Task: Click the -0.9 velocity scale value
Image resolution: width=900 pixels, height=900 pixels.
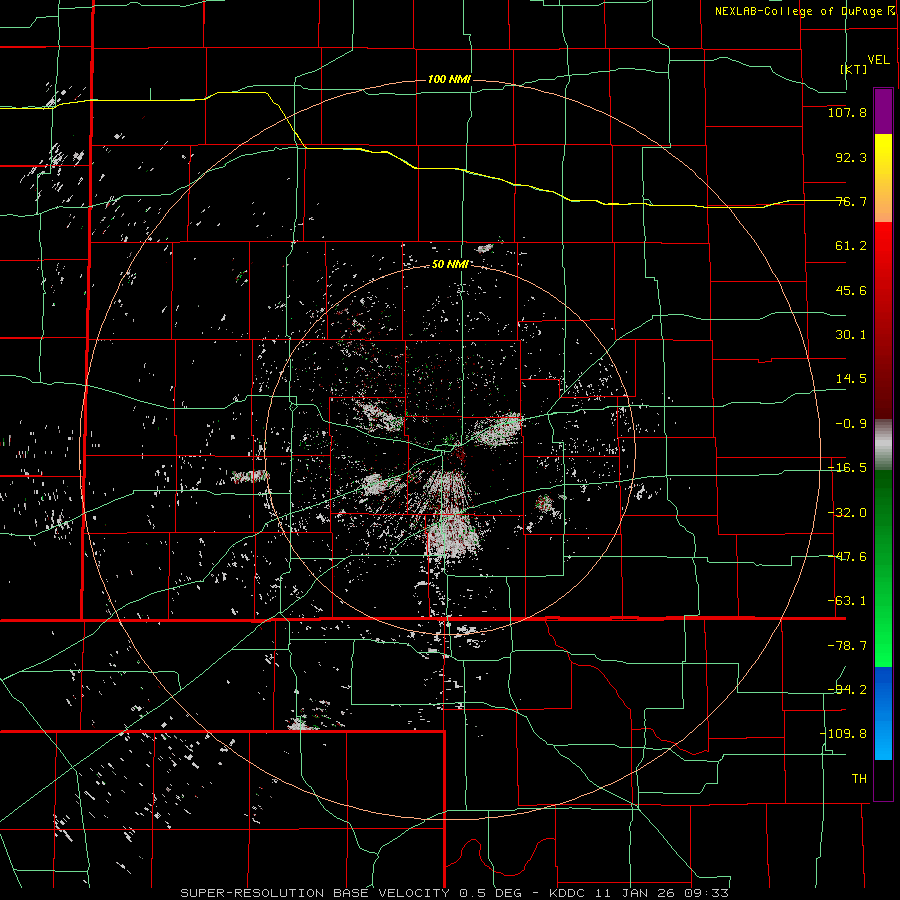Action: (x=851, y=424)
